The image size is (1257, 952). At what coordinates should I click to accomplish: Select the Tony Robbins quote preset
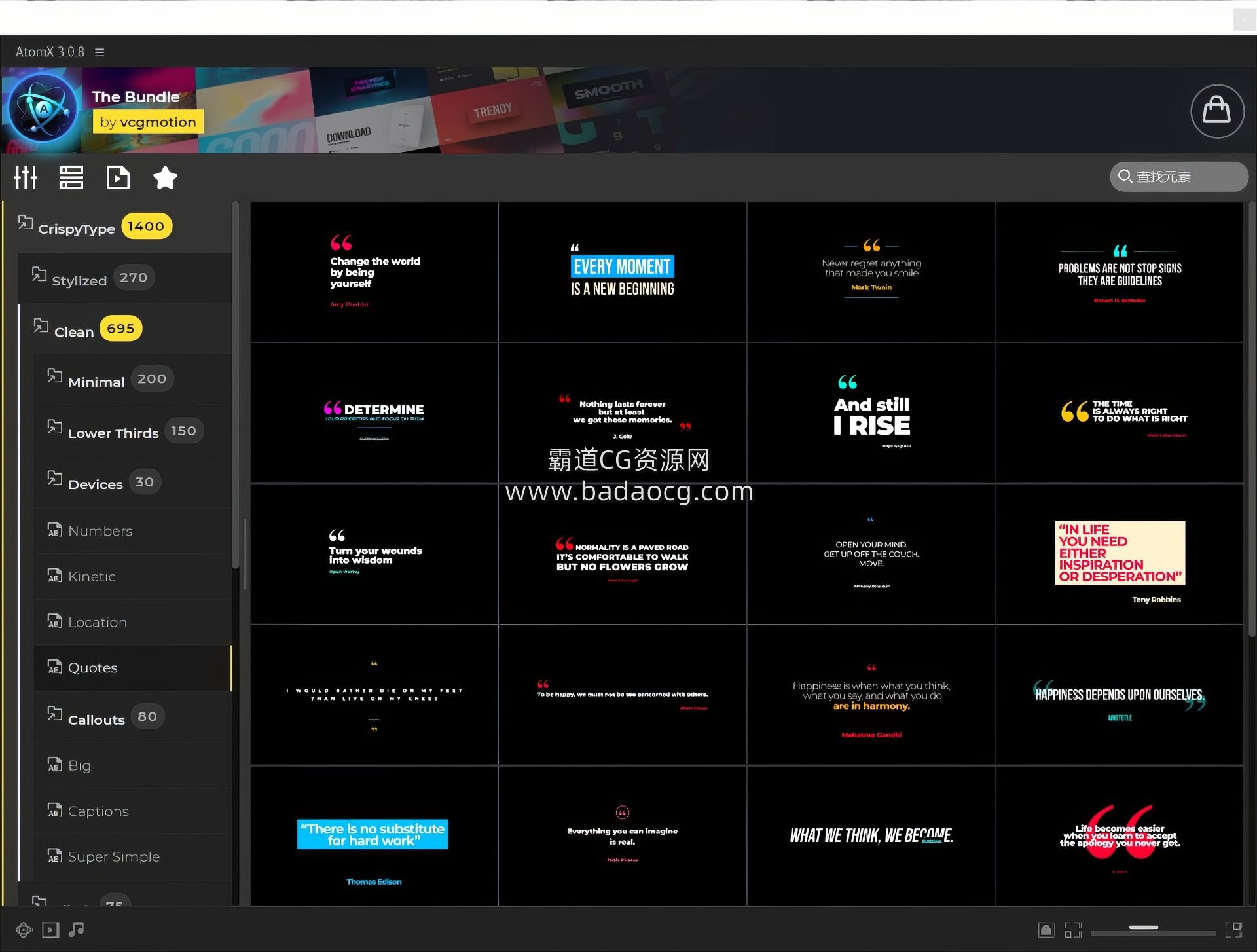pos(1120,554)
